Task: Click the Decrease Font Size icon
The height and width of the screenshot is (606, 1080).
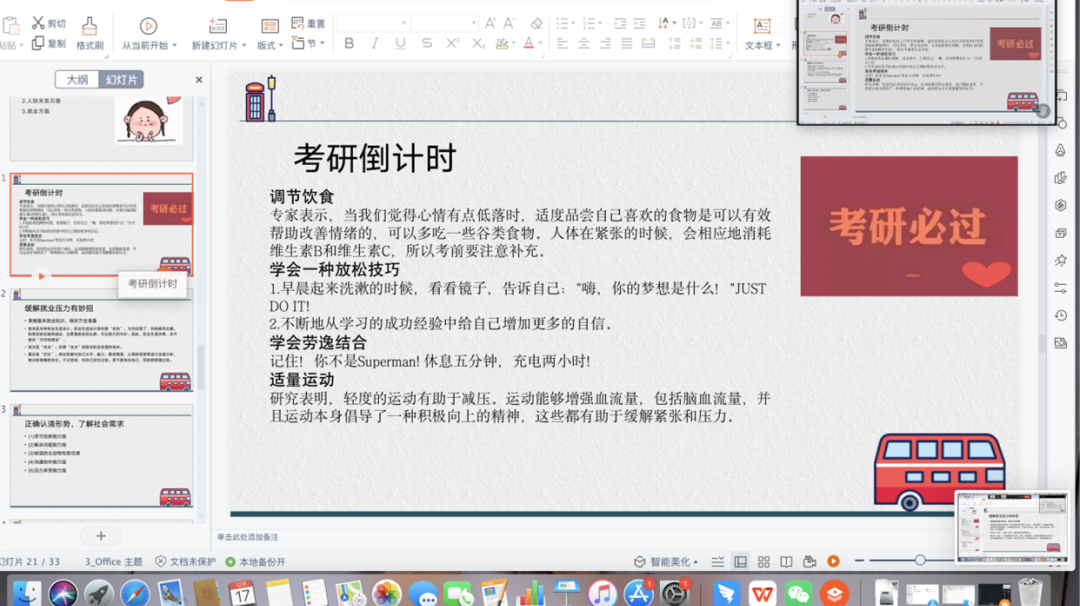Action: click(x=510, y=23)
